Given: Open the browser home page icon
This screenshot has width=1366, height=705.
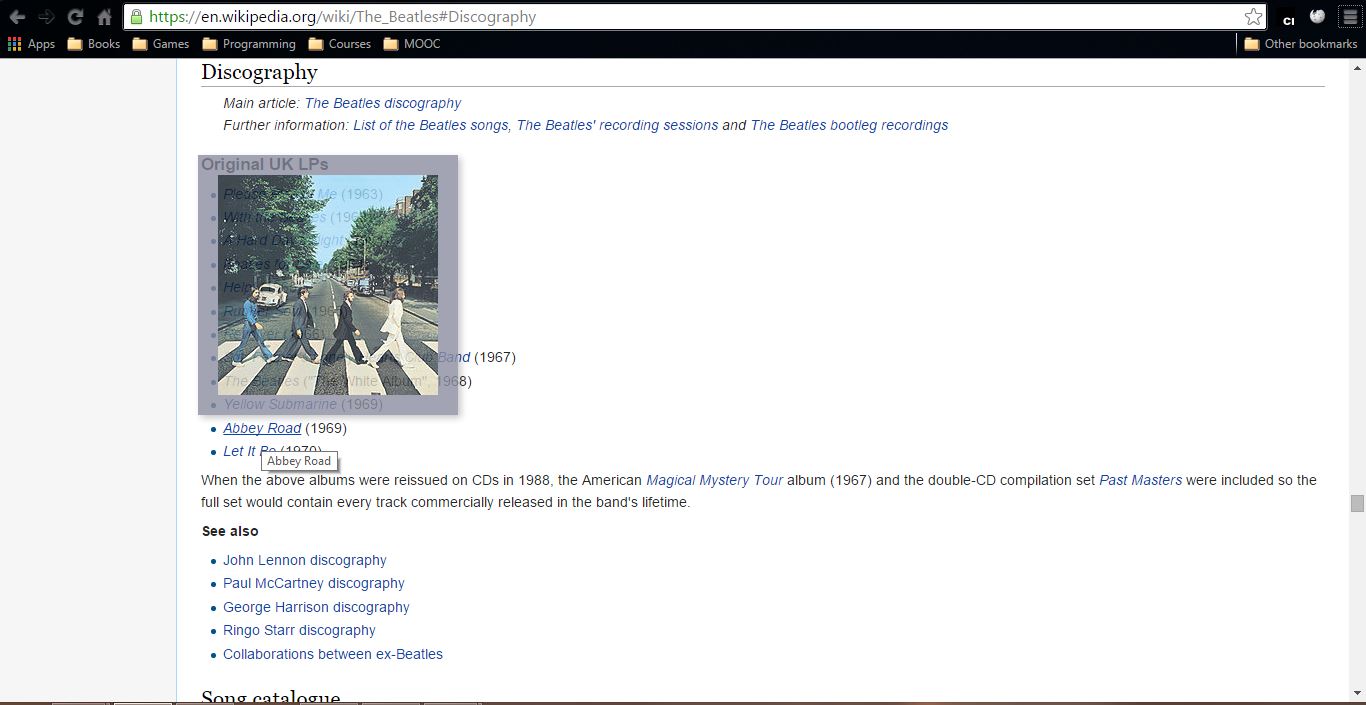Looking at the screenshot, I should 104,17.
